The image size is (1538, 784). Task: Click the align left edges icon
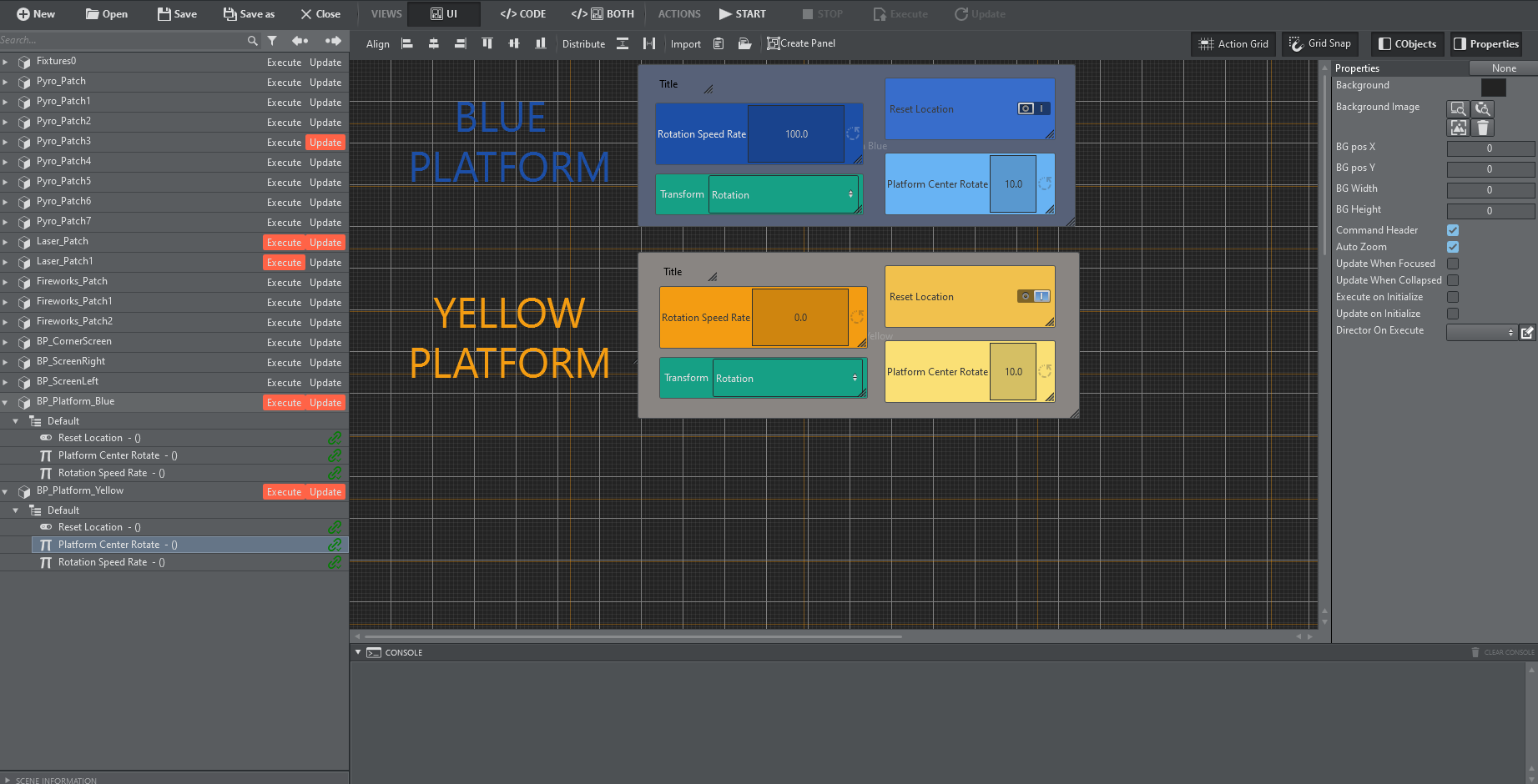[x=407, y=44]
